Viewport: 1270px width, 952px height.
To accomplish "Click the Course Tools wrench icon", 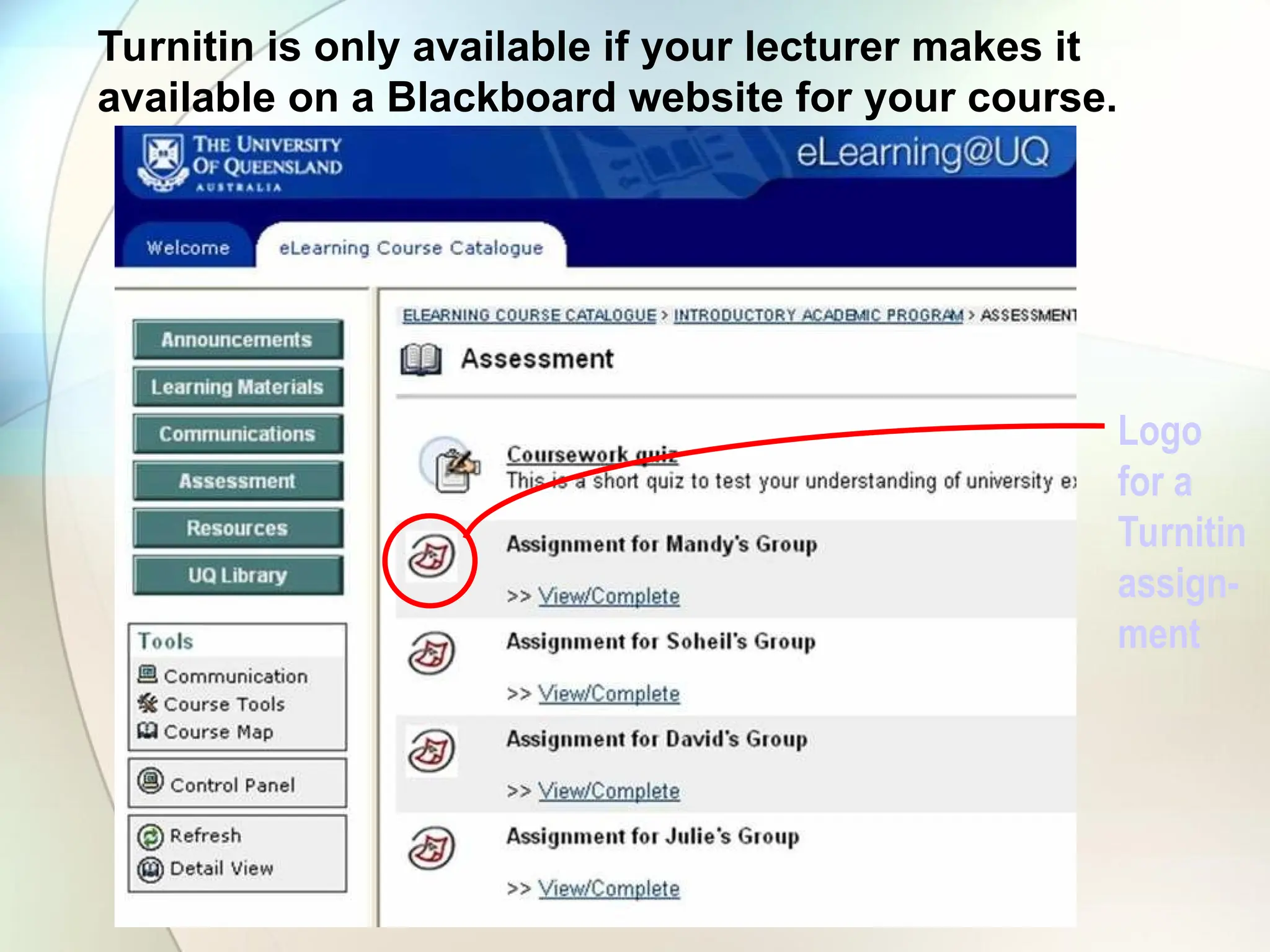I will [148, 703].
